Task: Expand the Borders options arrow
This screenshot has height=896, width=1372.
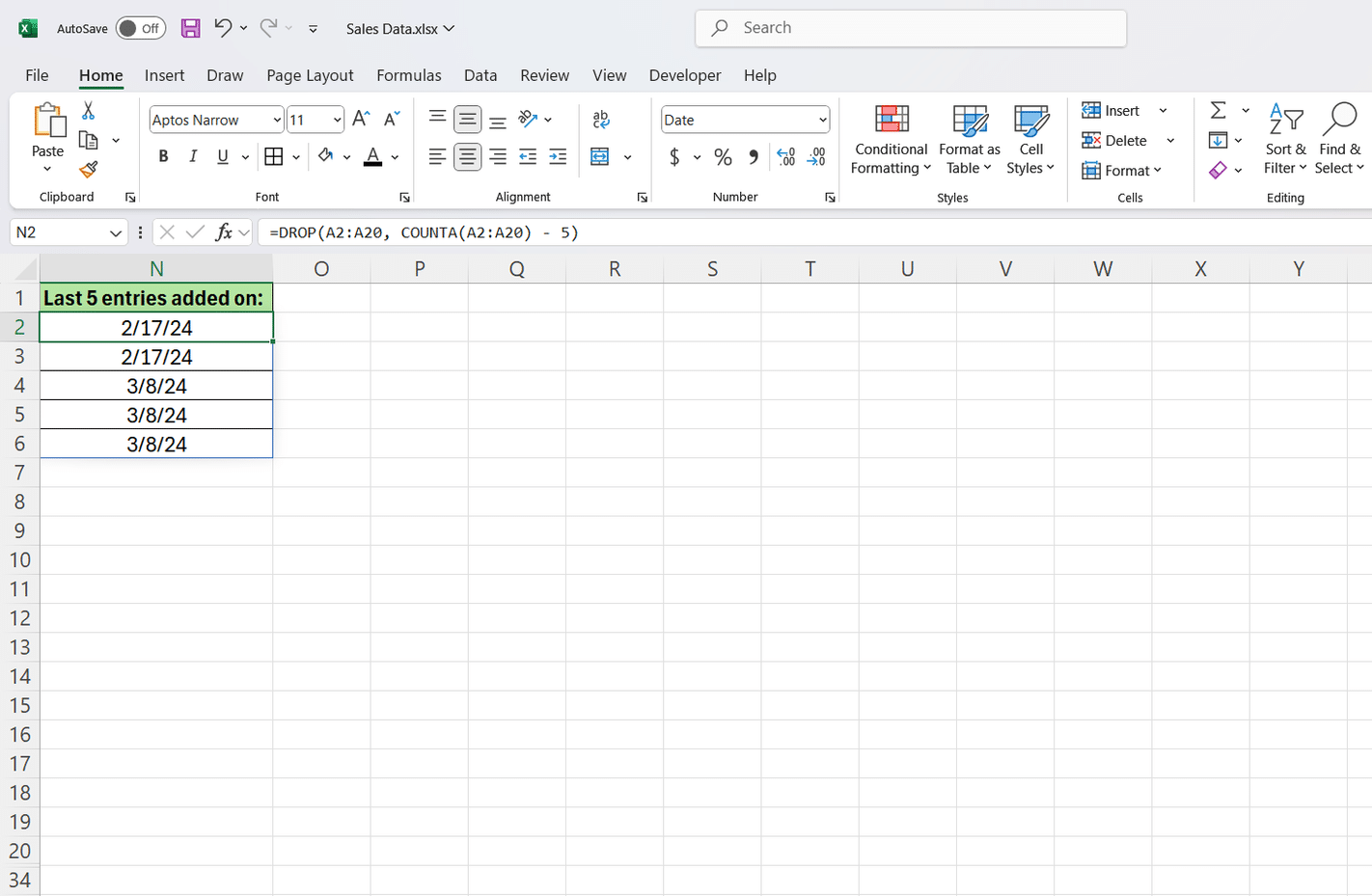Action: (296, 156)
